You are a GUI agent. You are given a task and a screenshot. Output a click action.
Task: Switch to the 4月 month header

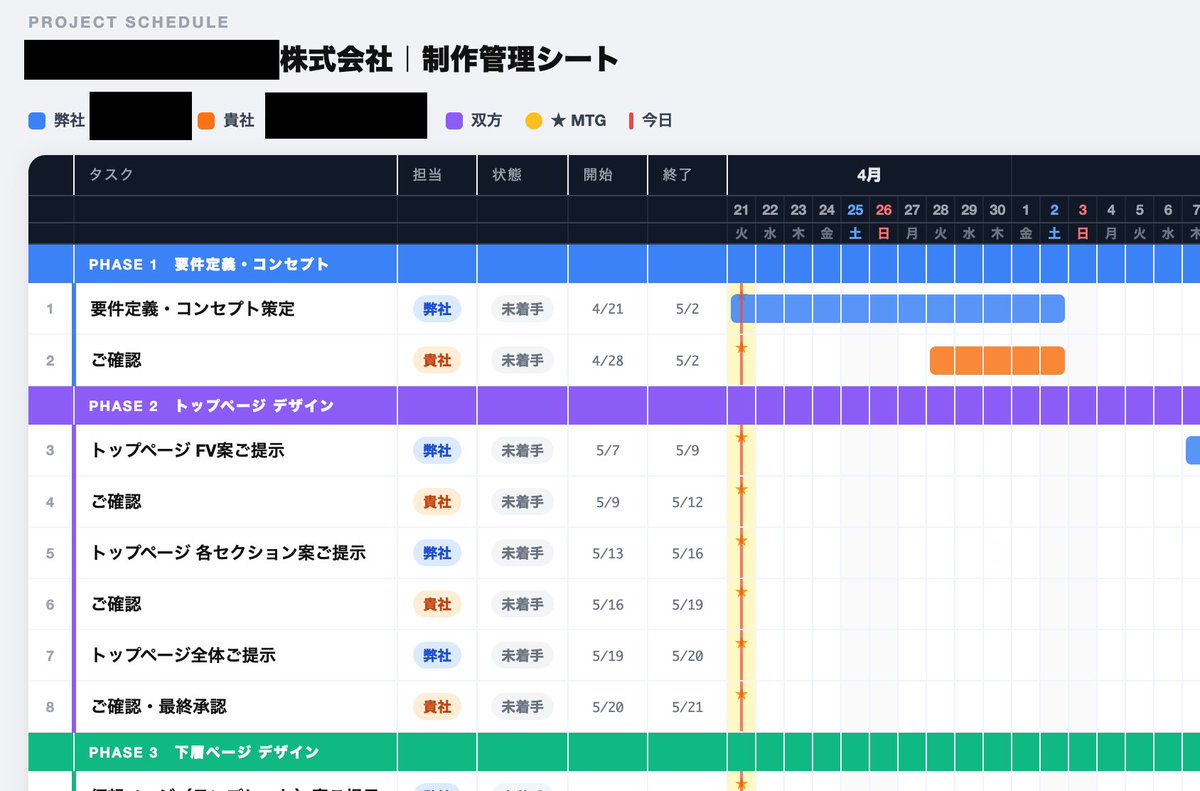(x=869, y=174)
